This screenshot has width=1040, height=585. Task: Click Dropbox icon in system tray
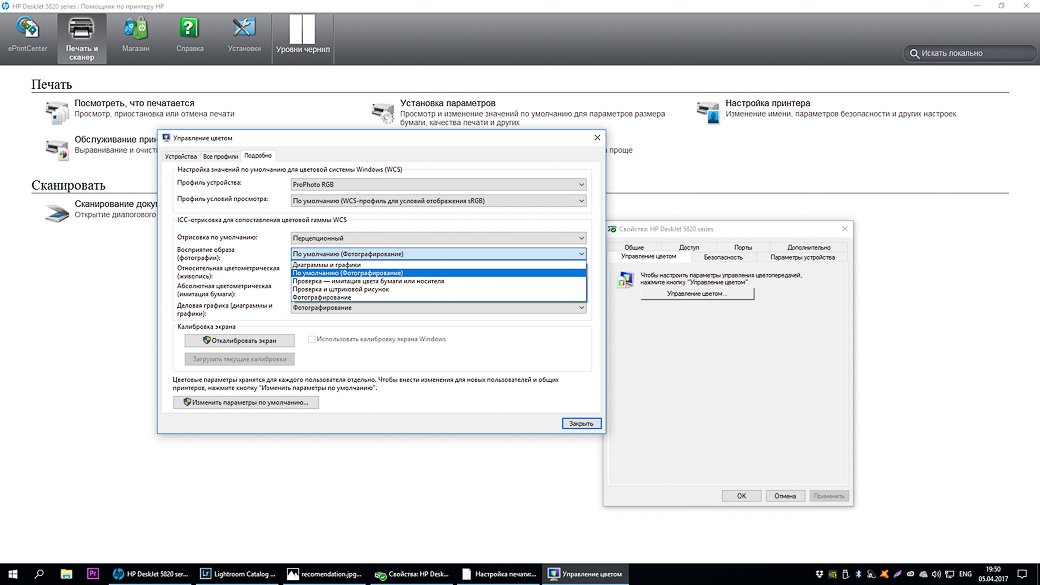pos(819,574)
